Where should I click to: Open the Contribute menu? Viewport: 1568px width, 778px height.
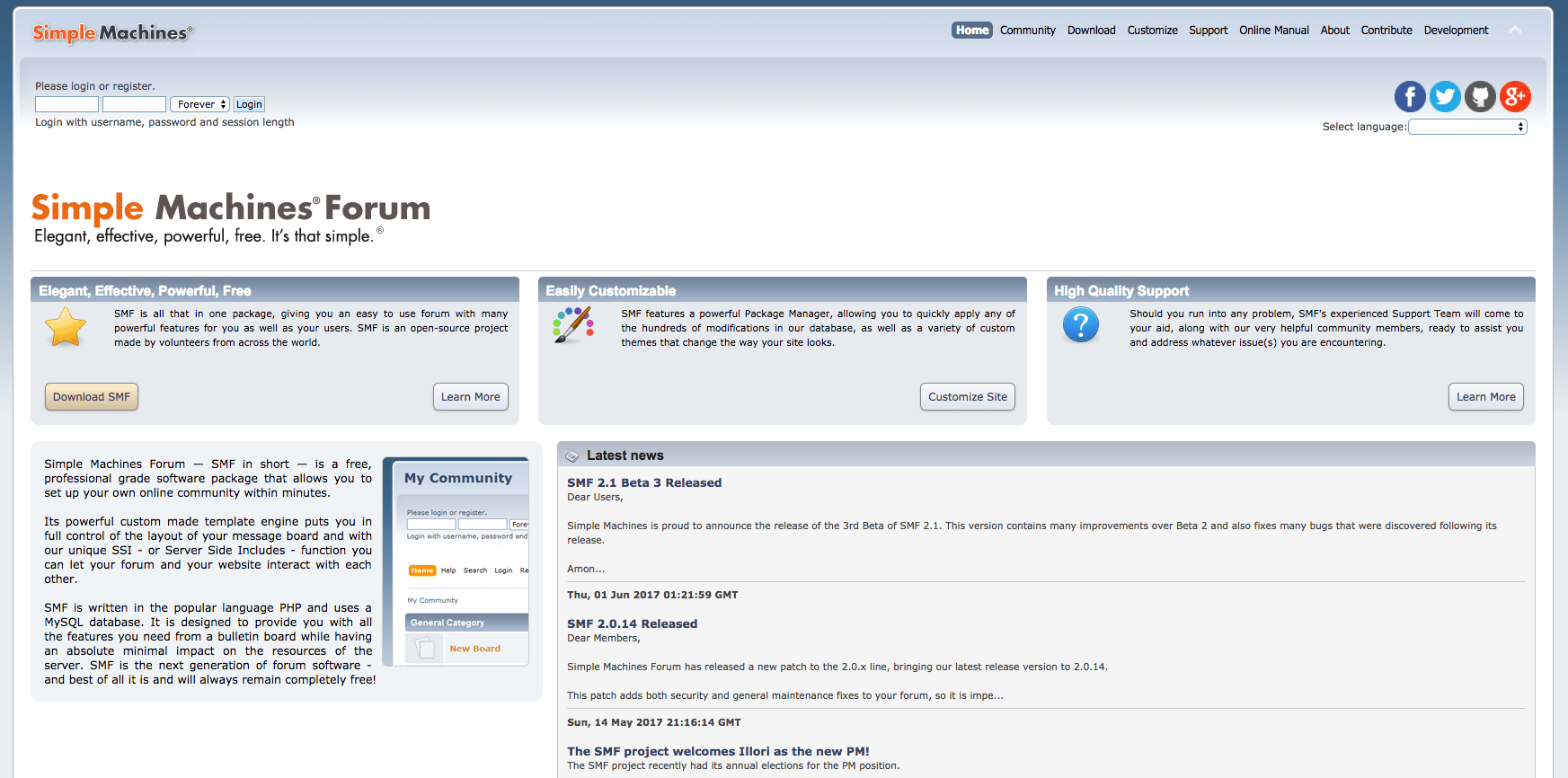point(1386,31)
